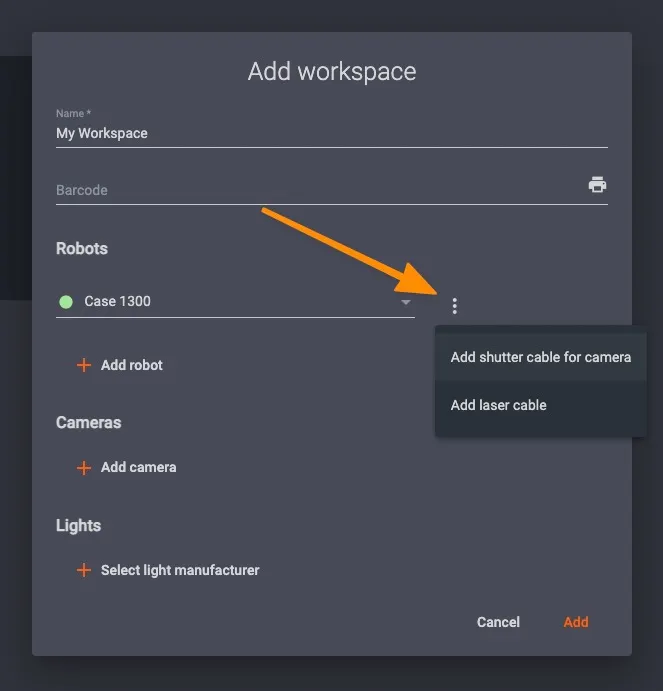The image size is (663, 691).
Task: Click the Robots section heading
Action: click(82, 249)
